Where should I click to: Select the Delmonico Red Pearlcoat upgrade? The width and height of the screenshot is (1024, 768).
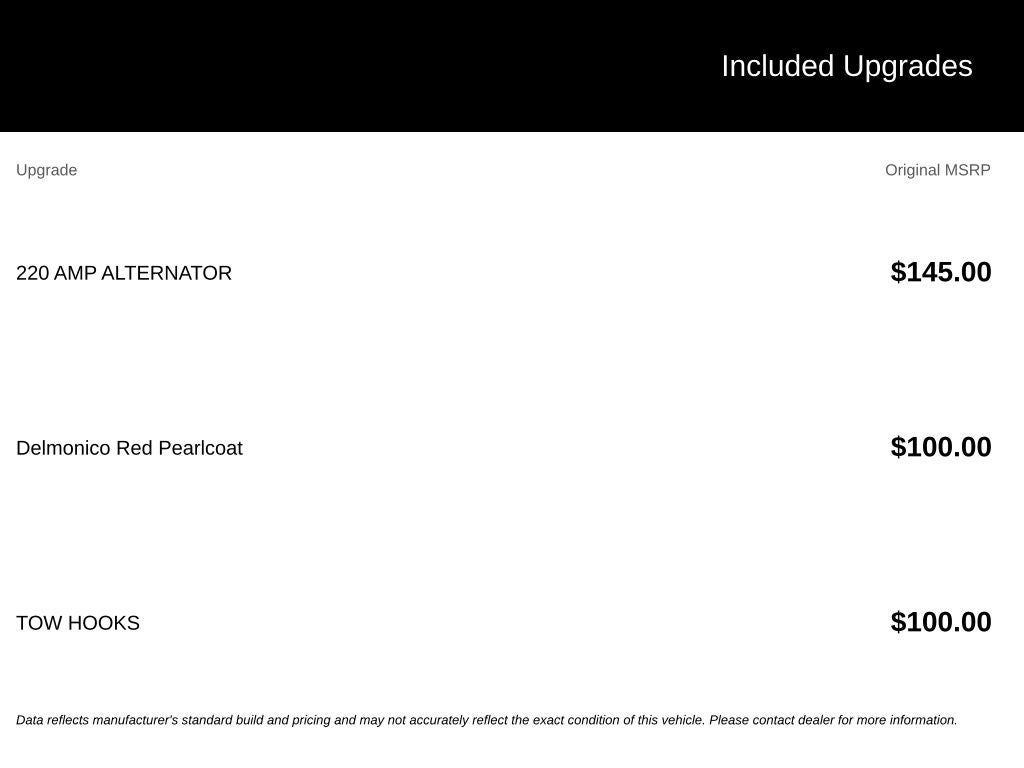(x=129, y=448)
